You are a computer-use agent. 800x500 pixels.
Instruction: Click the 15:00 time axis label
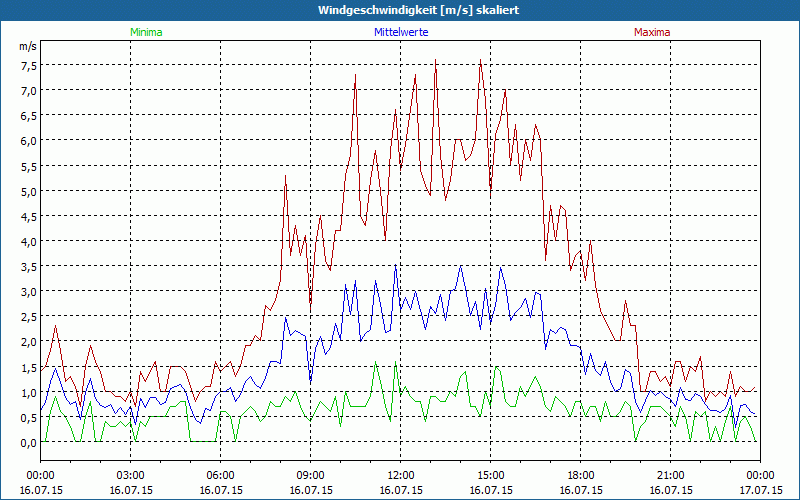coord(490,476)
